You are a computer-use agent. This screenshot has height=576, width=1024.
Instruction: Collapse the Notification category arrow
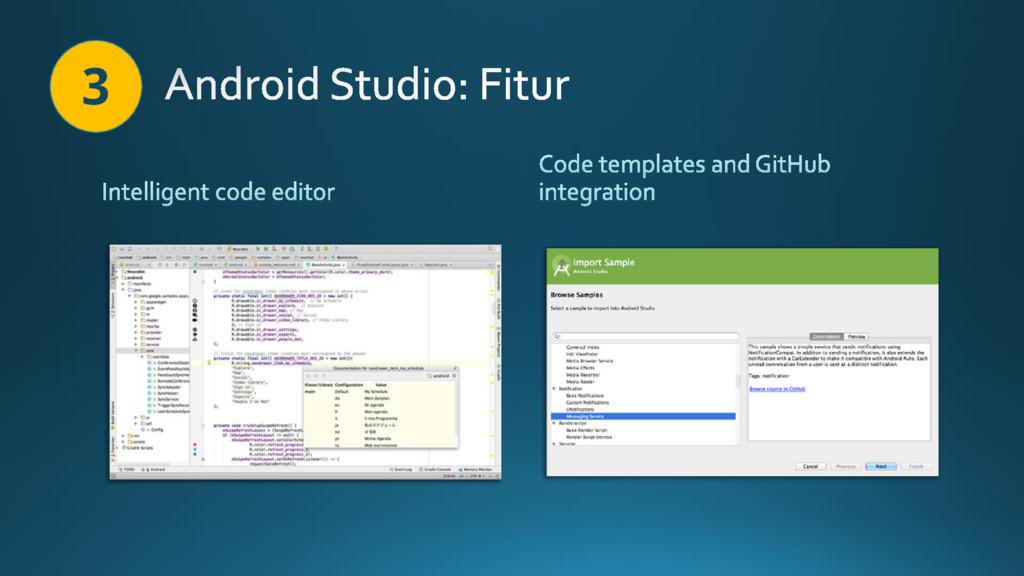click(554, 389)
